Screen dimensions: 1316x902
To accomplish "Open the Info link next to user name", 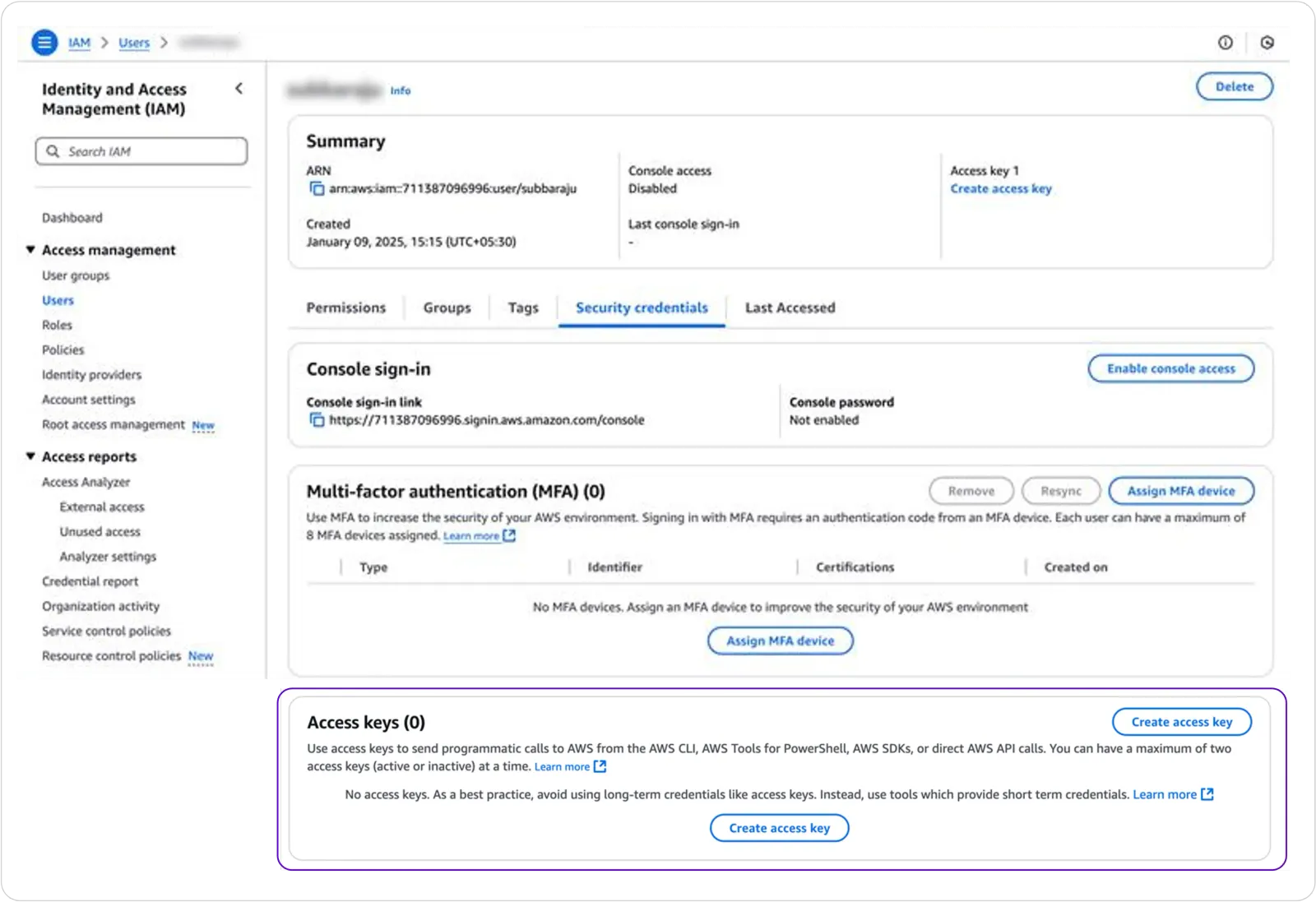I will (x=401, y=90).
